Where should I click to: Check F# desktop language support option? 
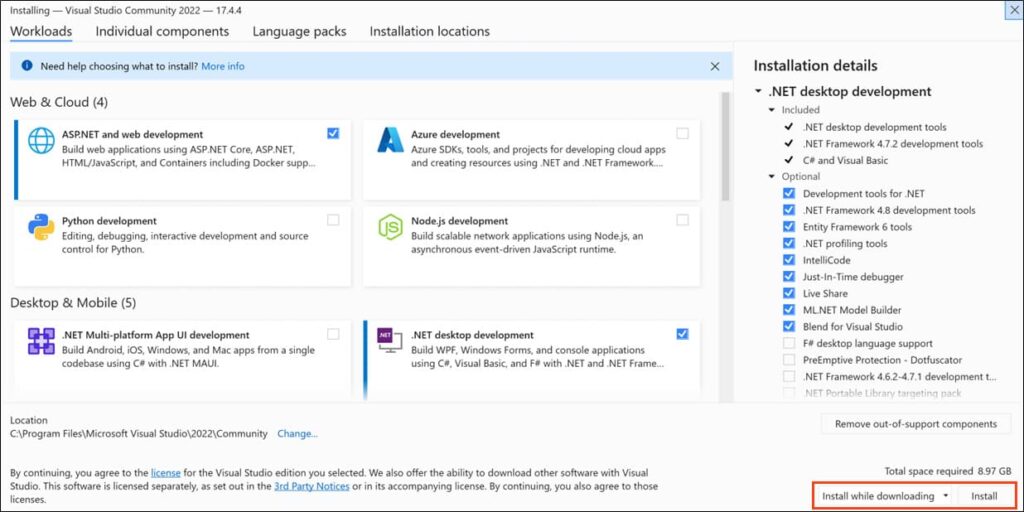789,343
